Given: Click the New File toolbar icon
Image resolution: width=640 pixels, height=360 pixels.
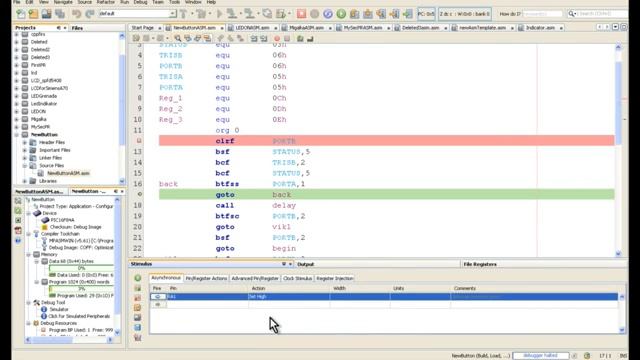Looking at the screenshot, I should [x=20, y=14].
